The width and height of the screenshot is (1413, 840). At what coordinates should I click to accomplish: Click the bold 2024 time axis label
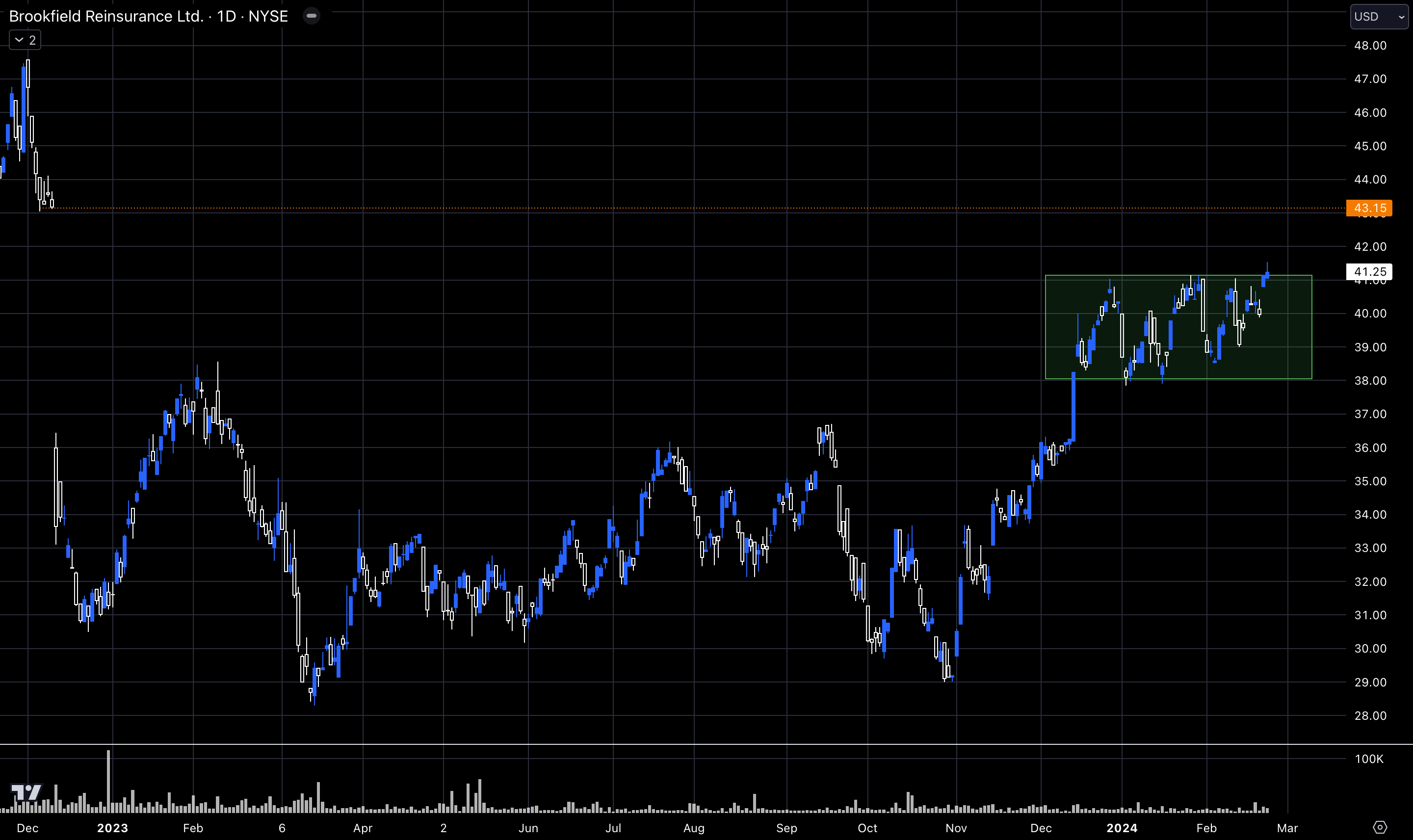1122,828
